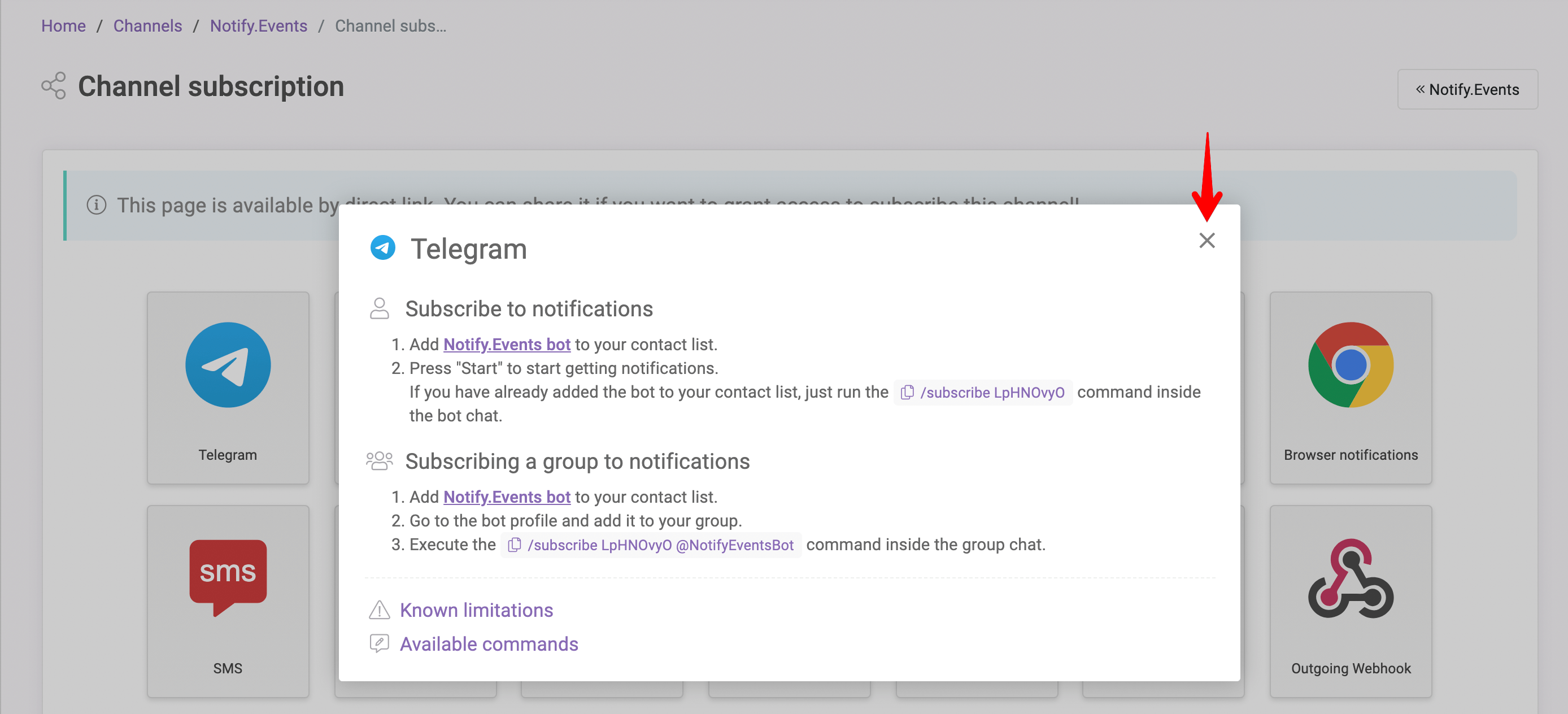Open Channels breadcrumb

(x=147, y=25)
